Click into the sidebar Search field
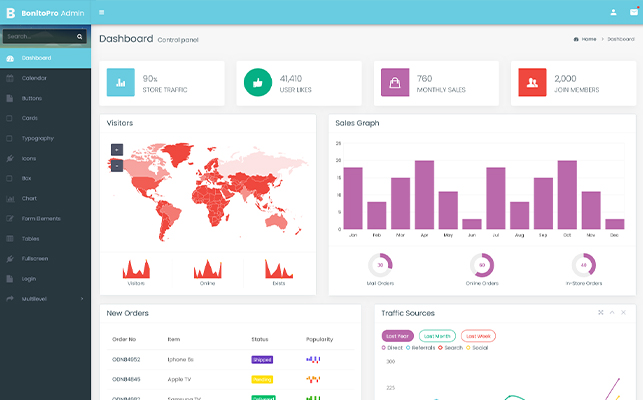The image size is (643, 400). (x=39, y=37)
